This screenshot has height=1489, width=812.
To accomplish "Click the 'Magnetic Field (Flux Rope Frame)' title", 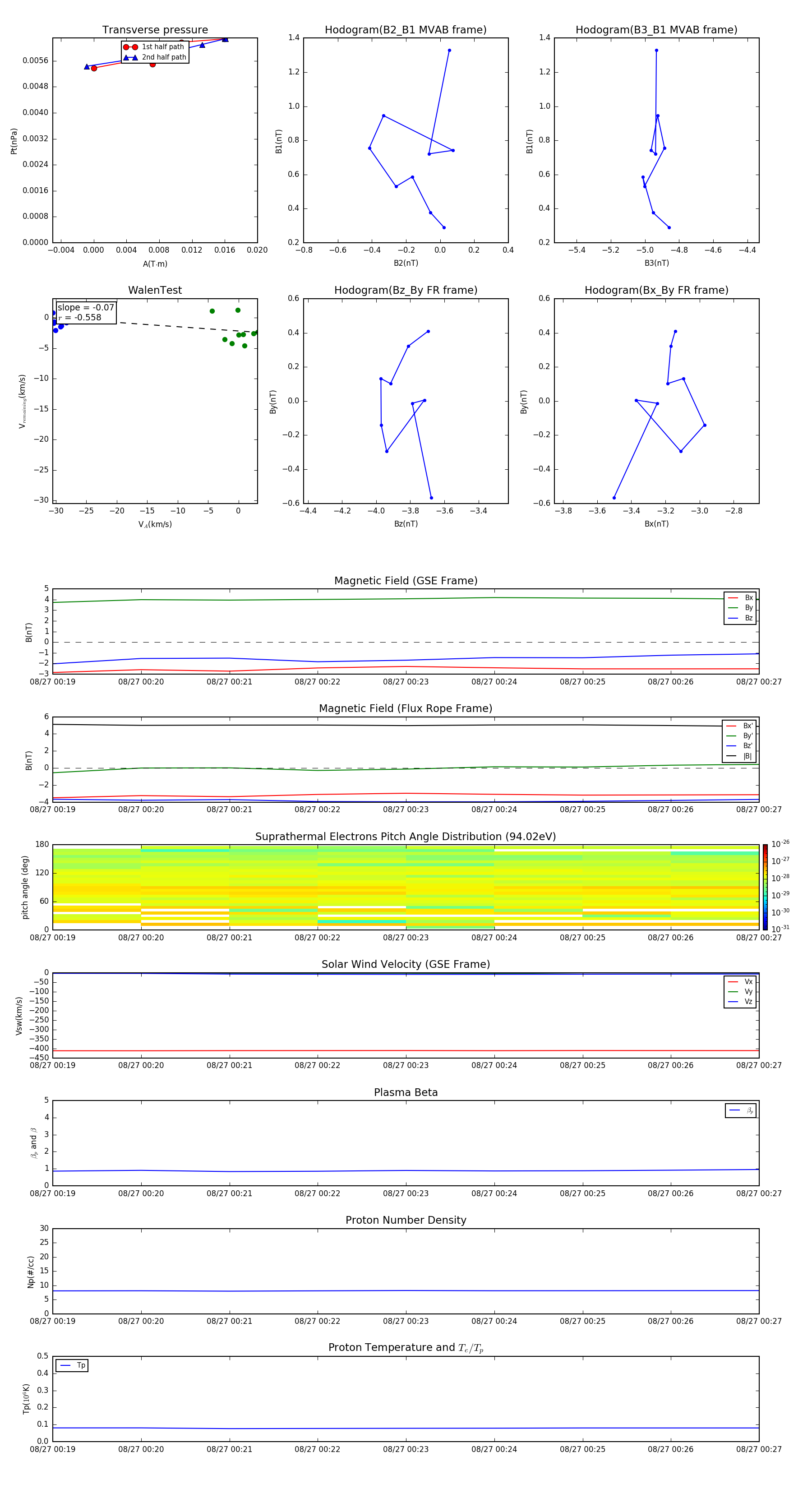I will [x=406, y=709].
